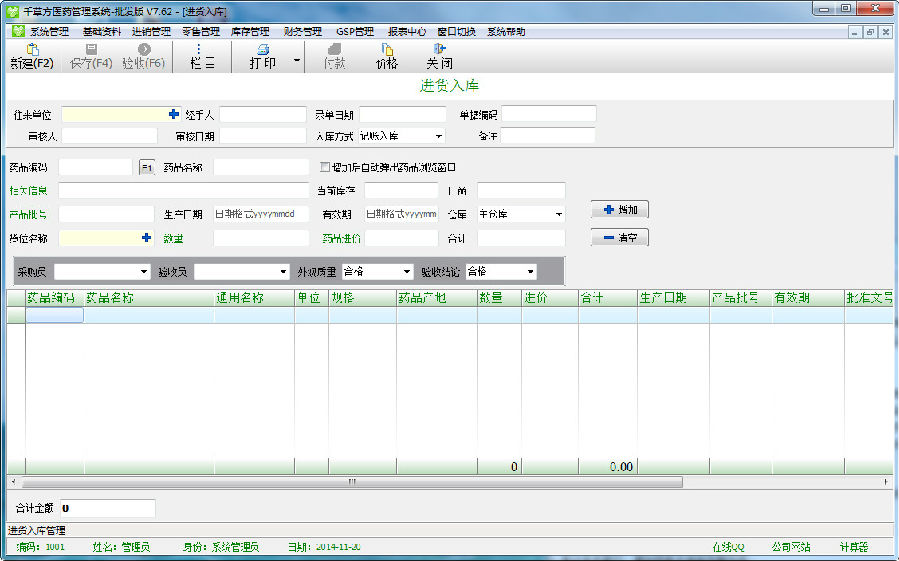Viewport: 899px width, 561px height.
Task: Open the 公司网站 link in status bar
Action: pos(791,547)
